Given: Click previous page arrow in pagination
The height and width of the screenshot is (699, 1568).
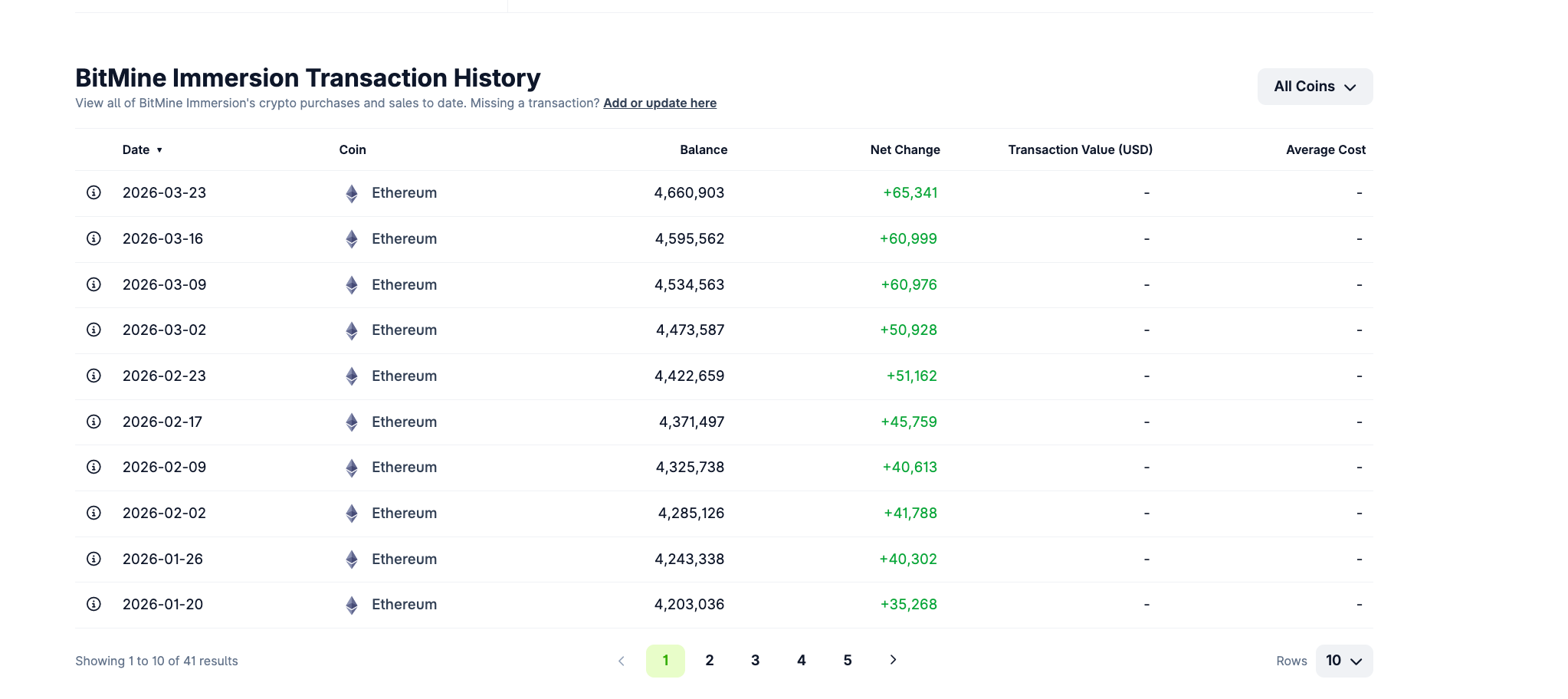Looking at the screenshot, I should coord(622,661).
